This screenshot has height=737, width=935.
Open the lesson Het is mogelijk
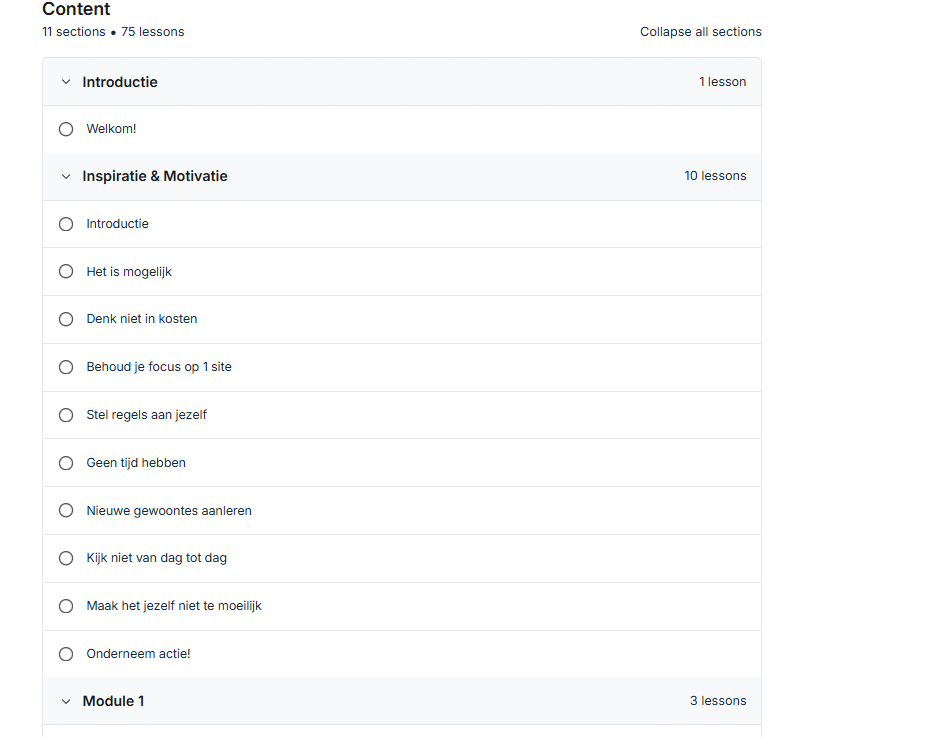(x=129, y=272)
